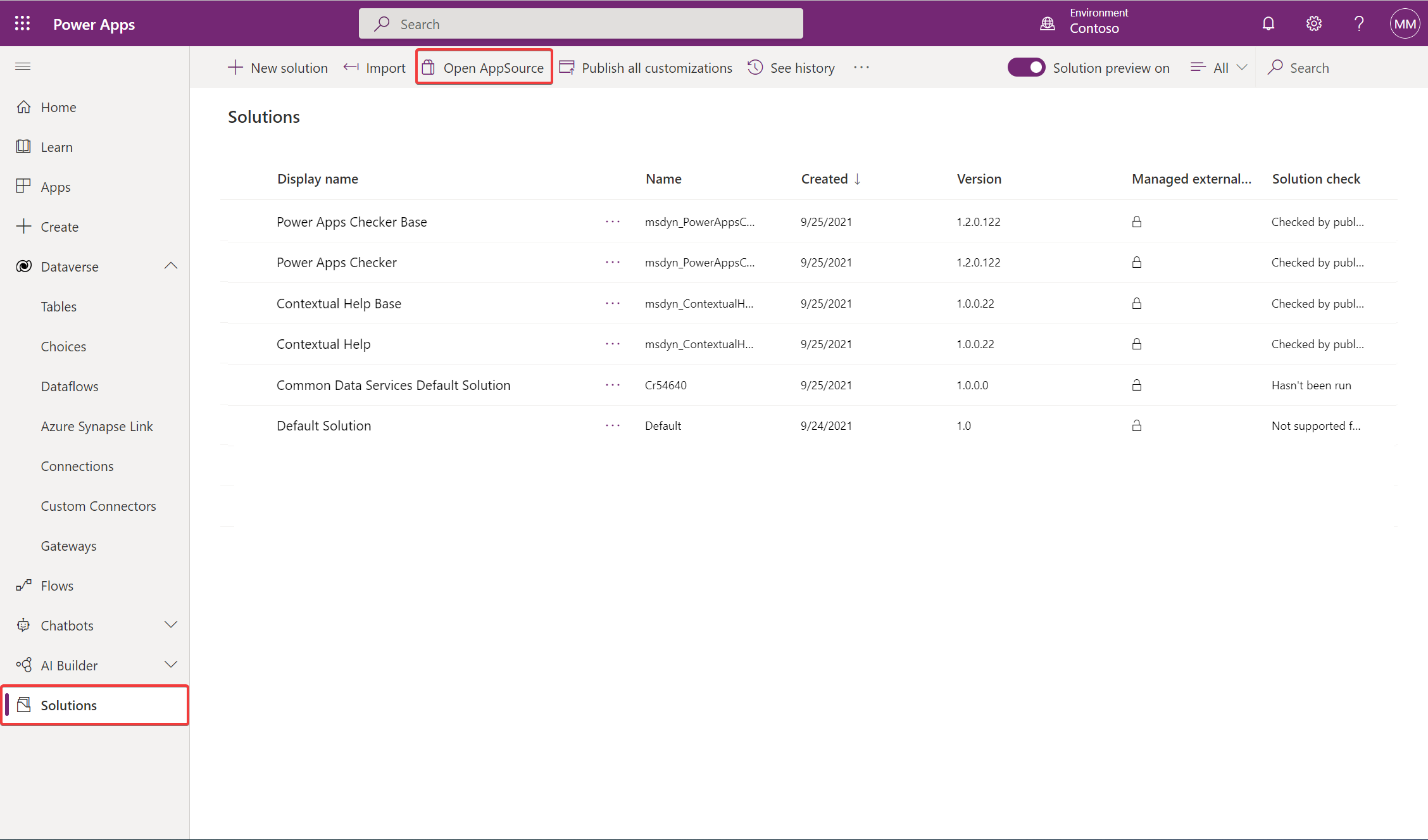Click the Solutions icon in sidebar
Viewport: 1428px width, 840px height.
[x=24, y=705]
